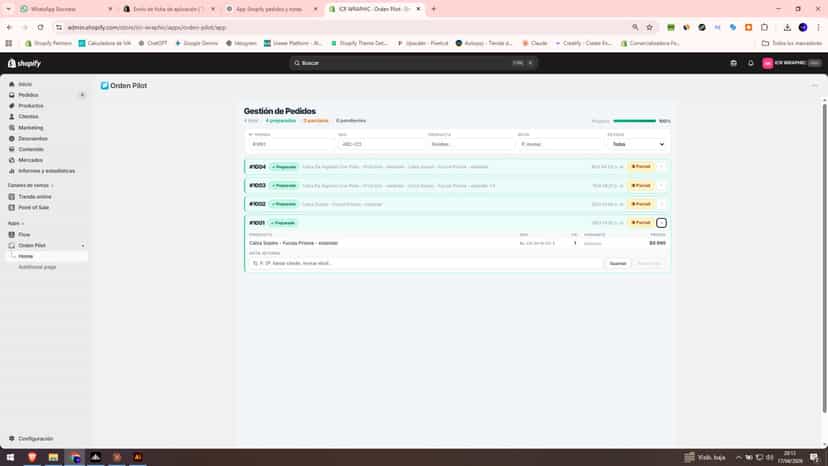Go to Clientes in the sidebar
828x466 pixels.
point(28,117)
